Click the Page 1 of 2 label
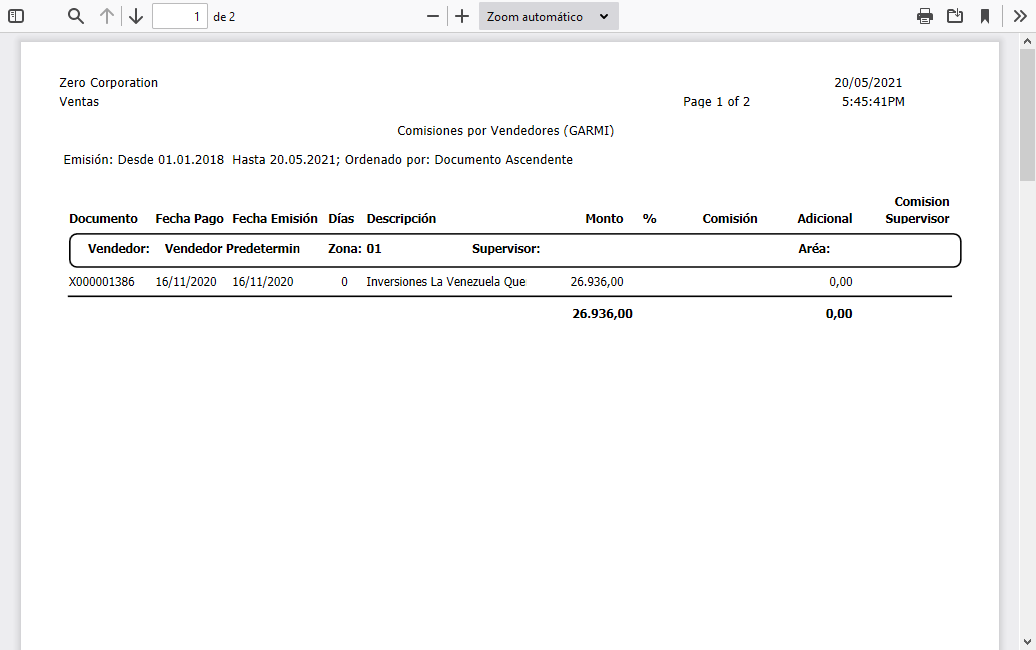The image size is (1036, 650). pos(716,101)
